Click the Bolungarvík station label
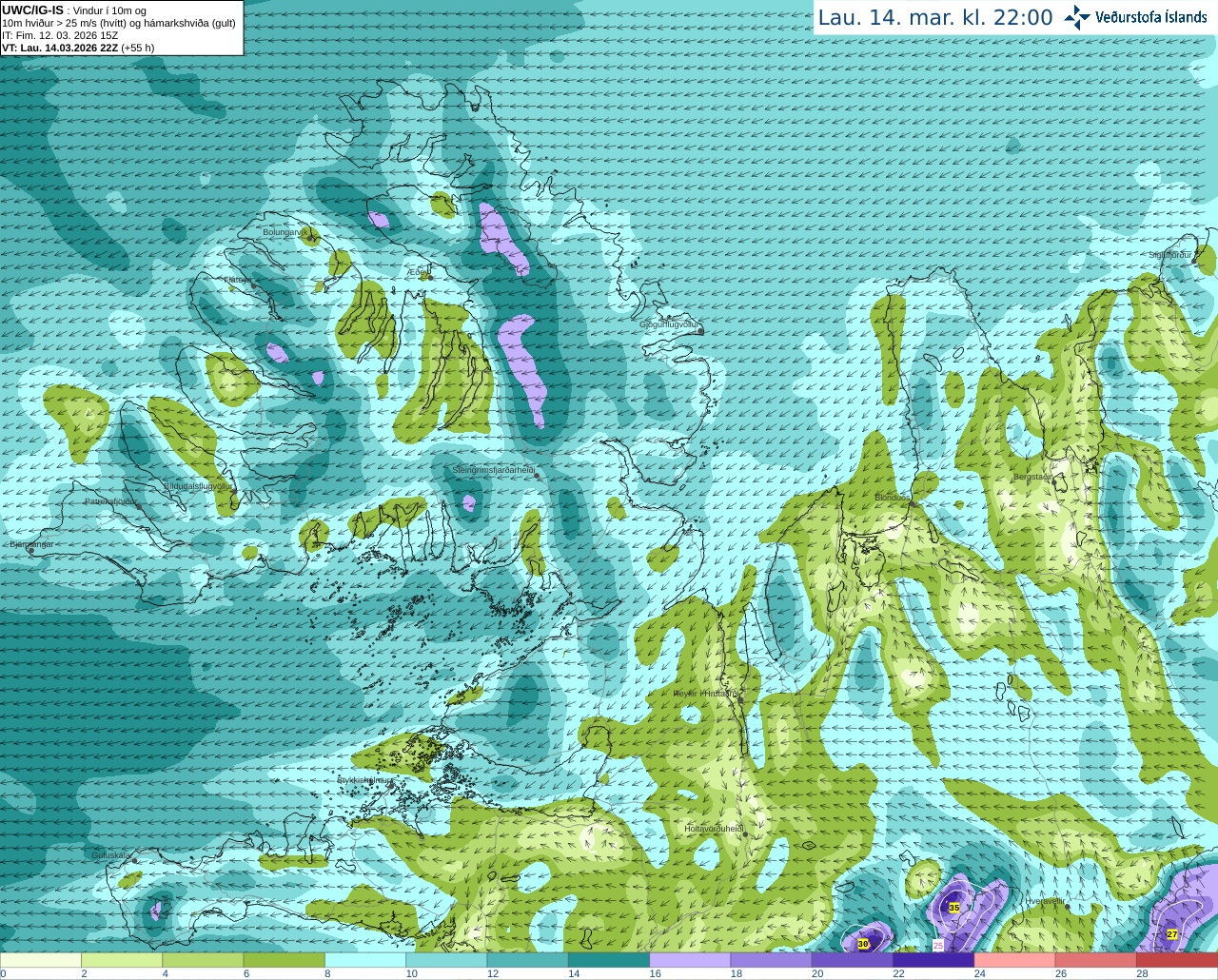The height and width of the screenshot is (980, 1218). coord(284,232)
